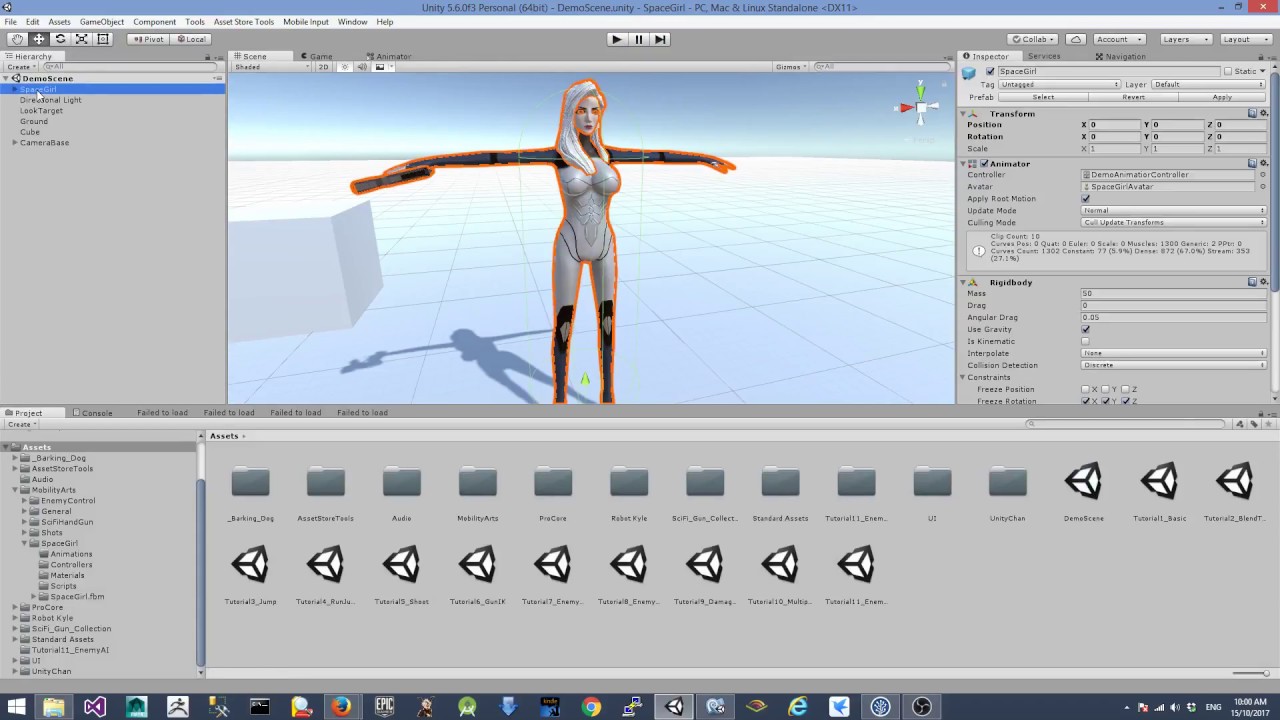Open Culling Mode dropdown
The width and height of the screenshot is (1280, 720).
coord(1174,223)
